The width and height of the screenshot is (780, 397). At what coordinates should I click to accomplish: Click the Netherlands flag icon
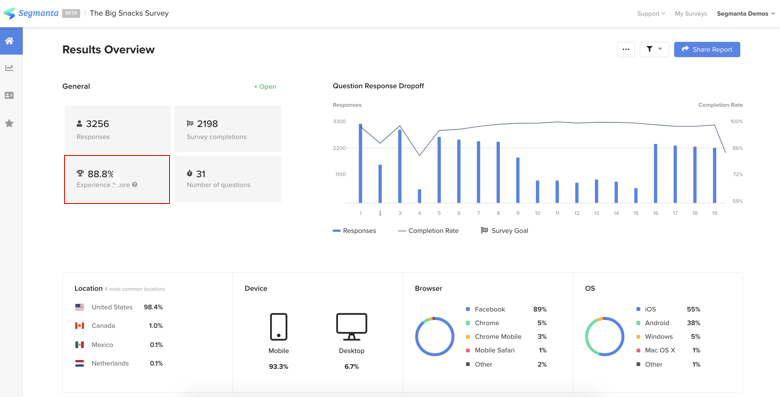80,364
